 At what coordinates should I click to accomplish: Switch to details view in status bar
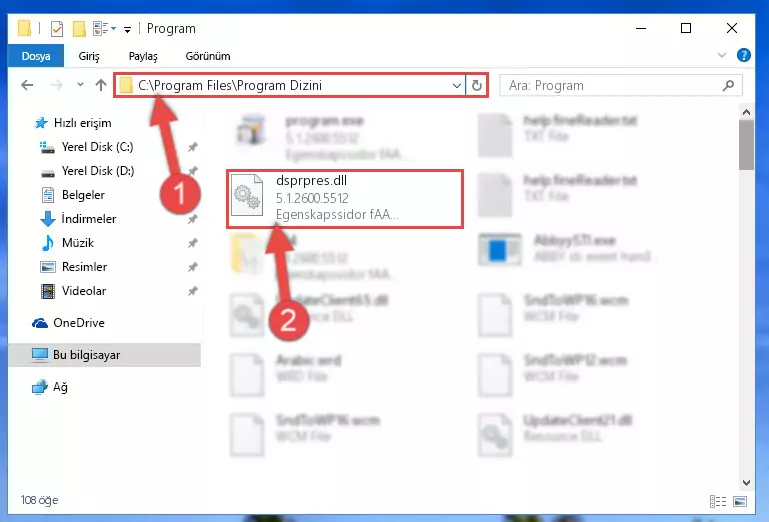pos(718,501)
